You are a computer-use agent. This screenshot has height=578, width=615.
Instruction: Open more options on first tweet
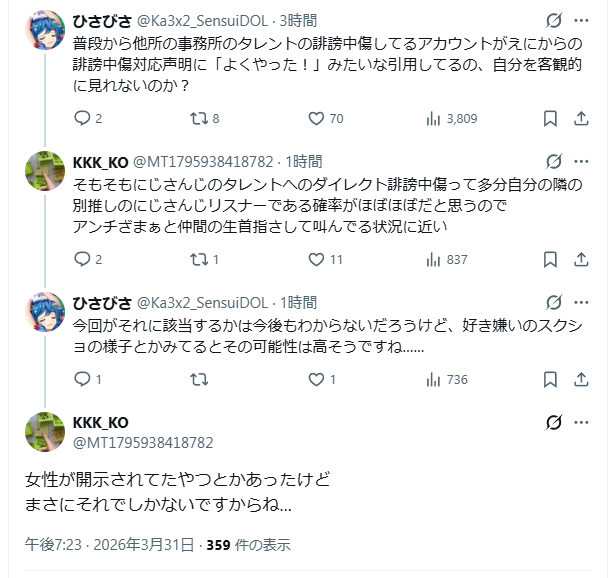tap(584, 20)
